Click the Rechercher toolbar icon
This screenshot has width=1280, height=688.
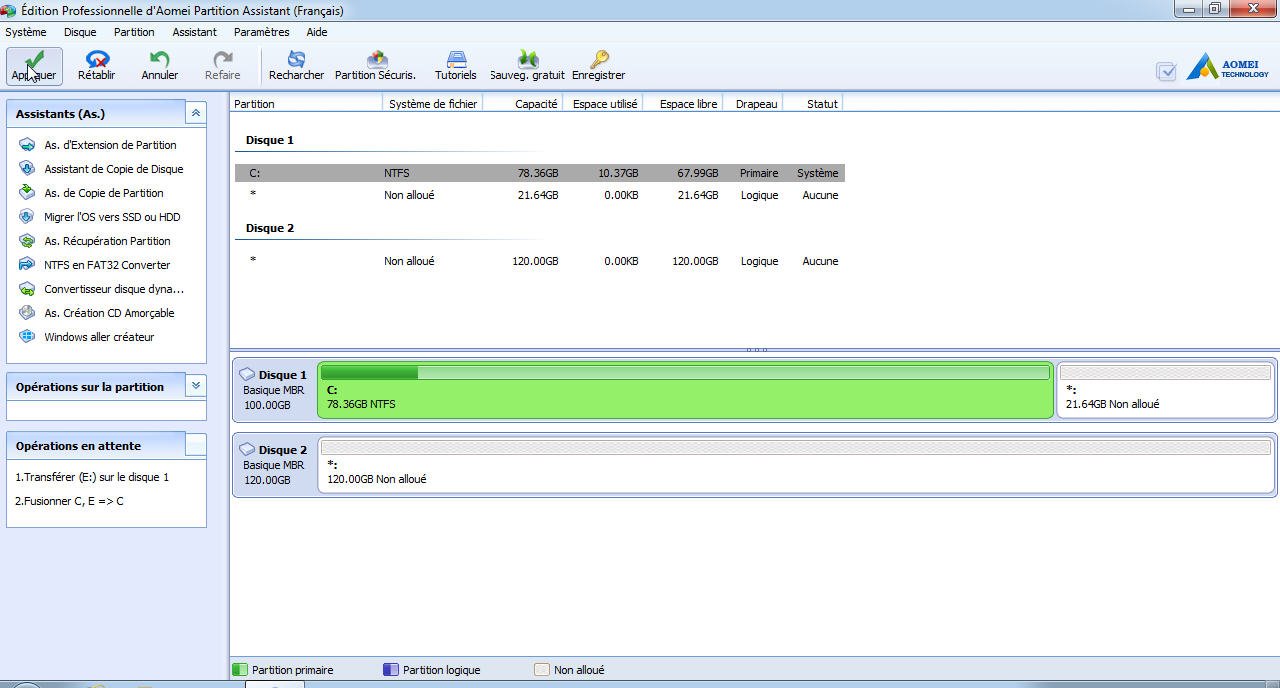tap(296, 59)
